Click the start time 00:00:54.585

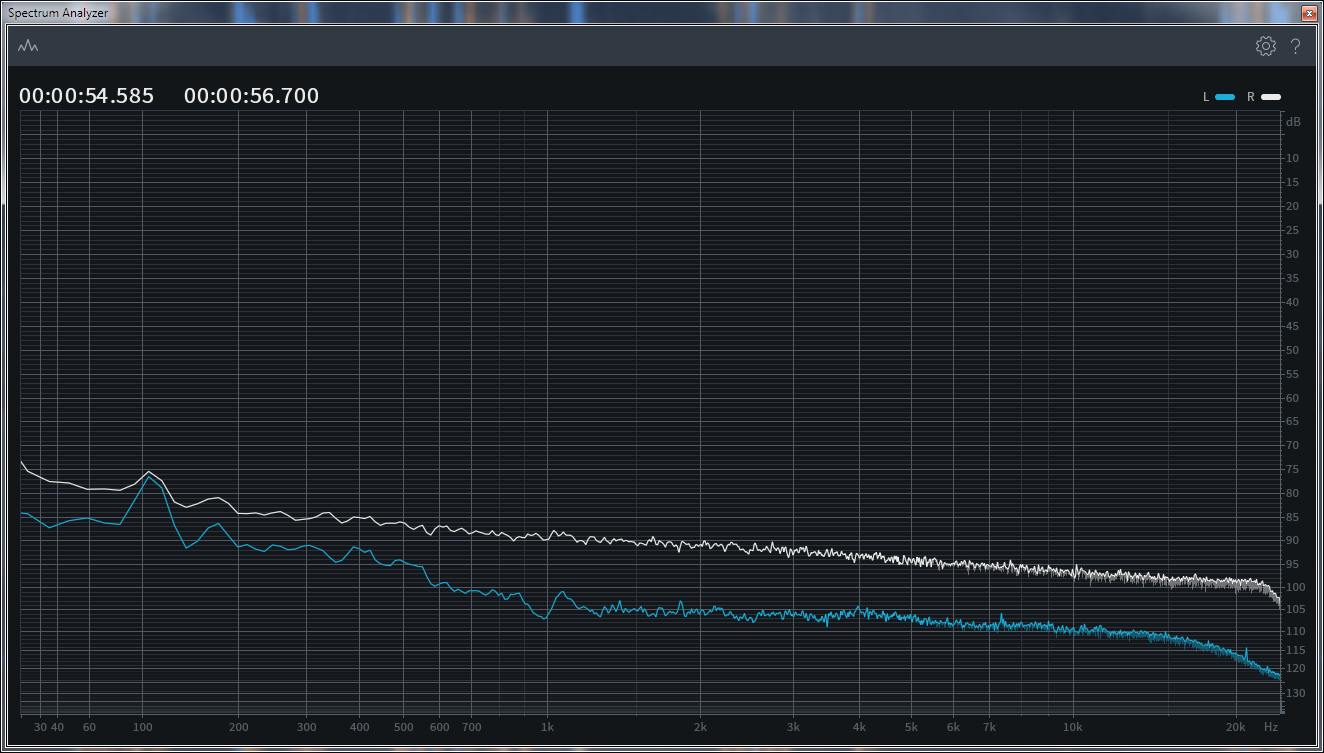point(87,96)
